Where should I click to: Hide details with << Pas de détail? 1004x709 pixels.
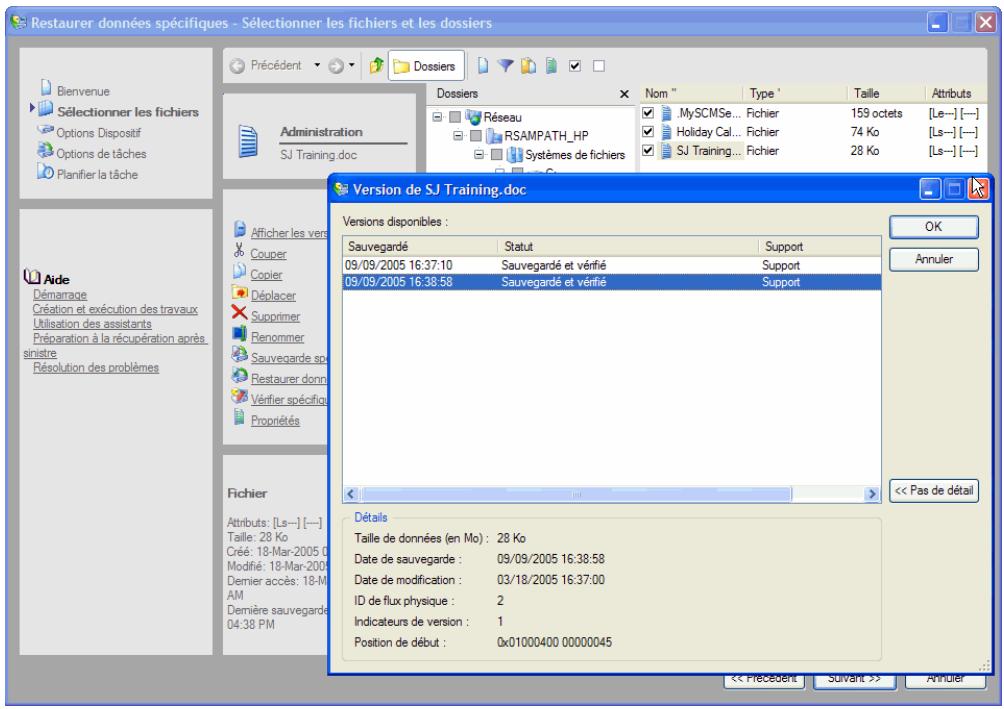point(934,491)
